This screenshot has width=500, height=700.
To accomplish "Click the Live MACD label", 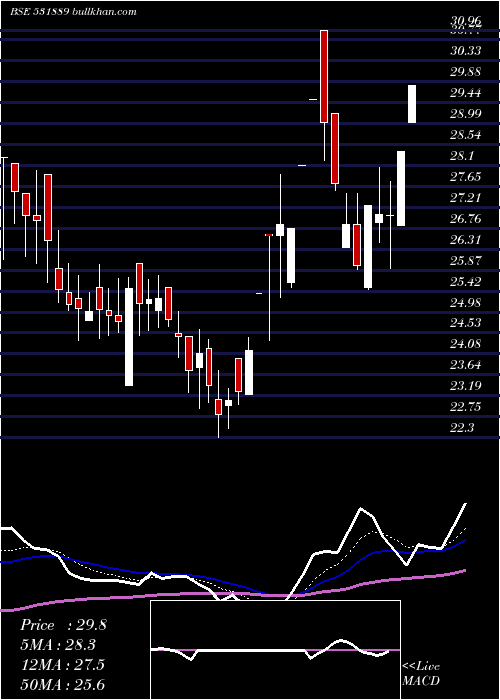I will pyautogui.click(x=421, y=674).
